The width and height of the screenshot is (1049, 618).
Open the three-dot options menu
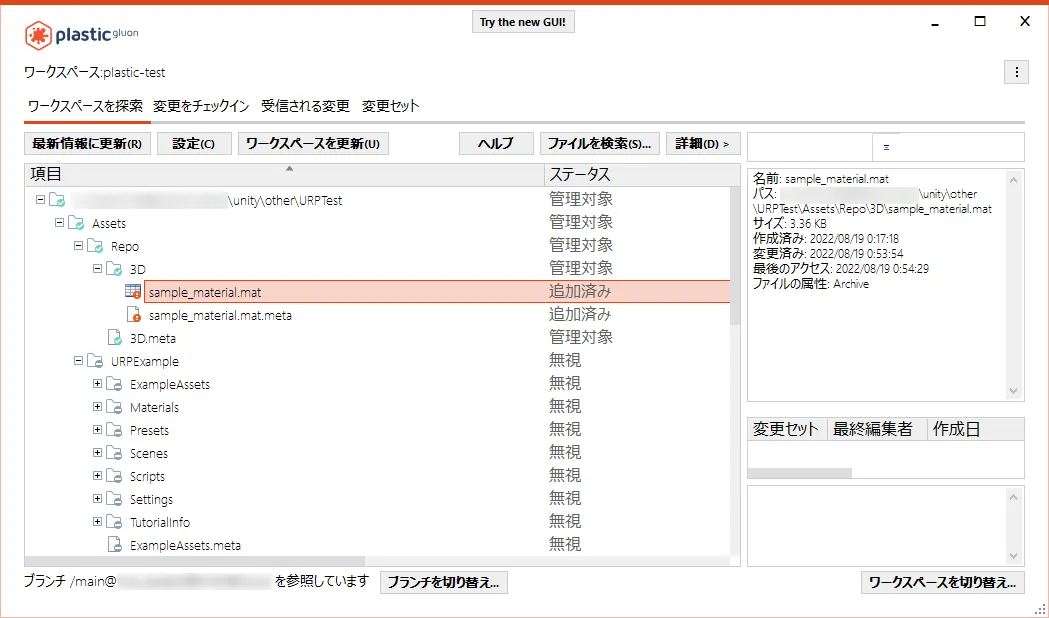(1016, 72)
